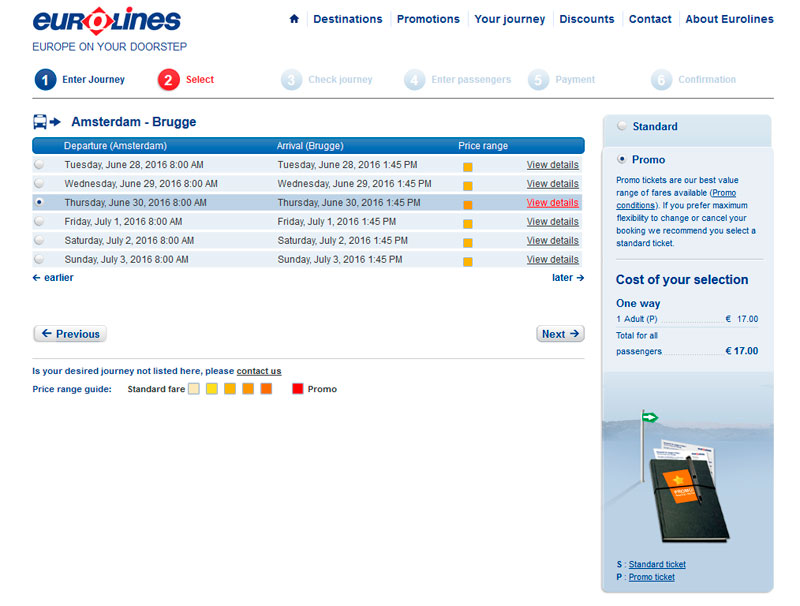Open the Destinations menu
The image size is (800, 606).
click(x=347, y=19)
